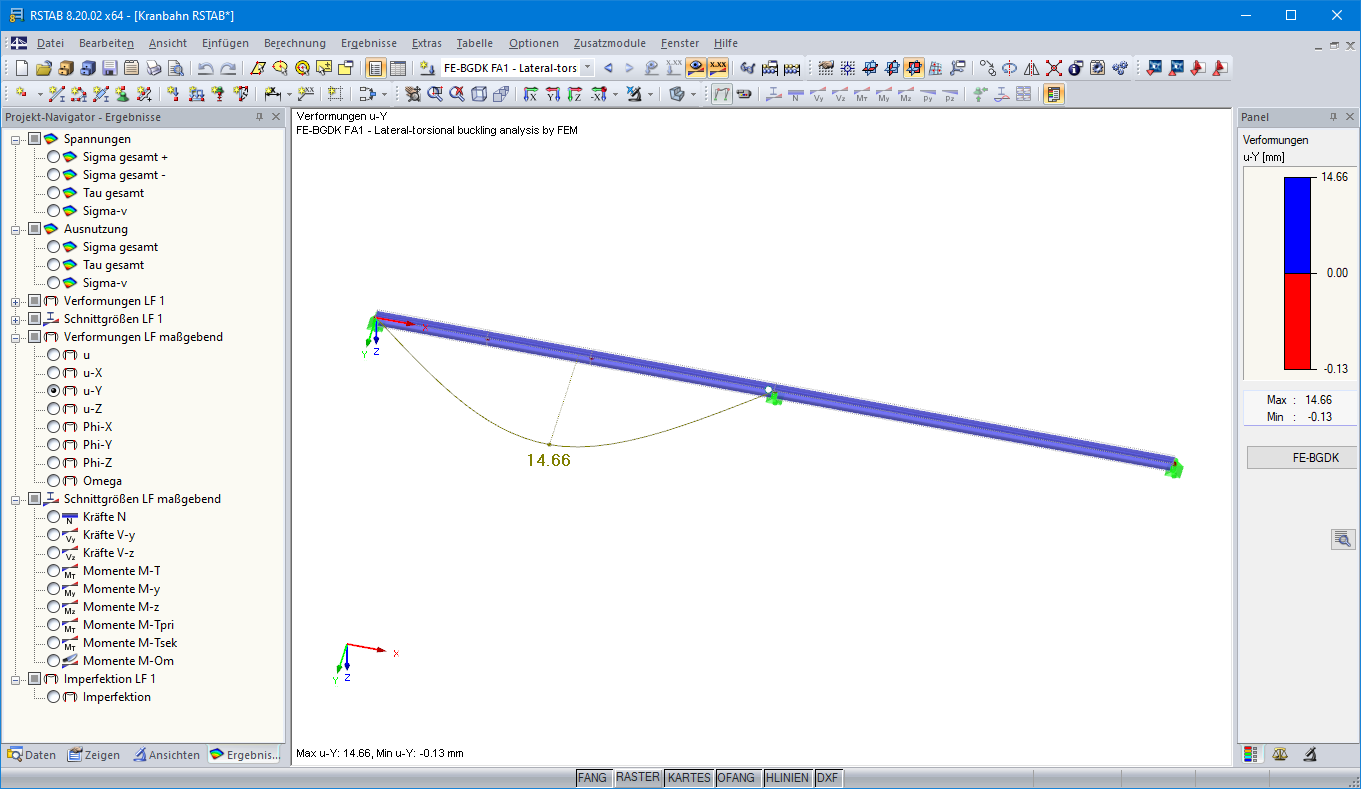
Task: Select Sigma gesamt + under Spannungen
Action: (x=54, y=157)
